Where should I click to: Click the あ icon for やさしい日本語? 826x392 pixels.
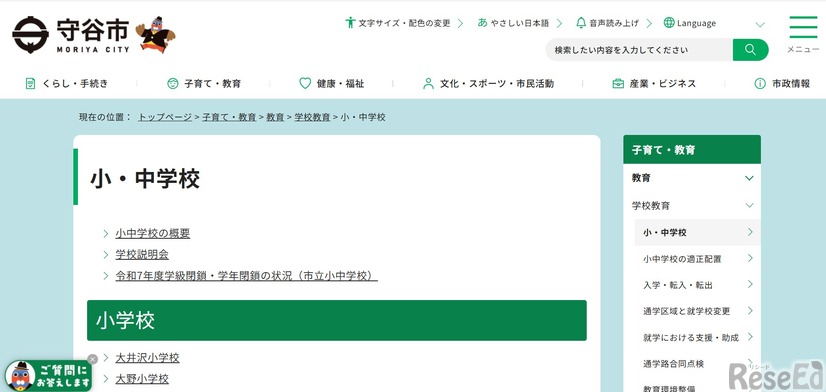click(482, 23)
